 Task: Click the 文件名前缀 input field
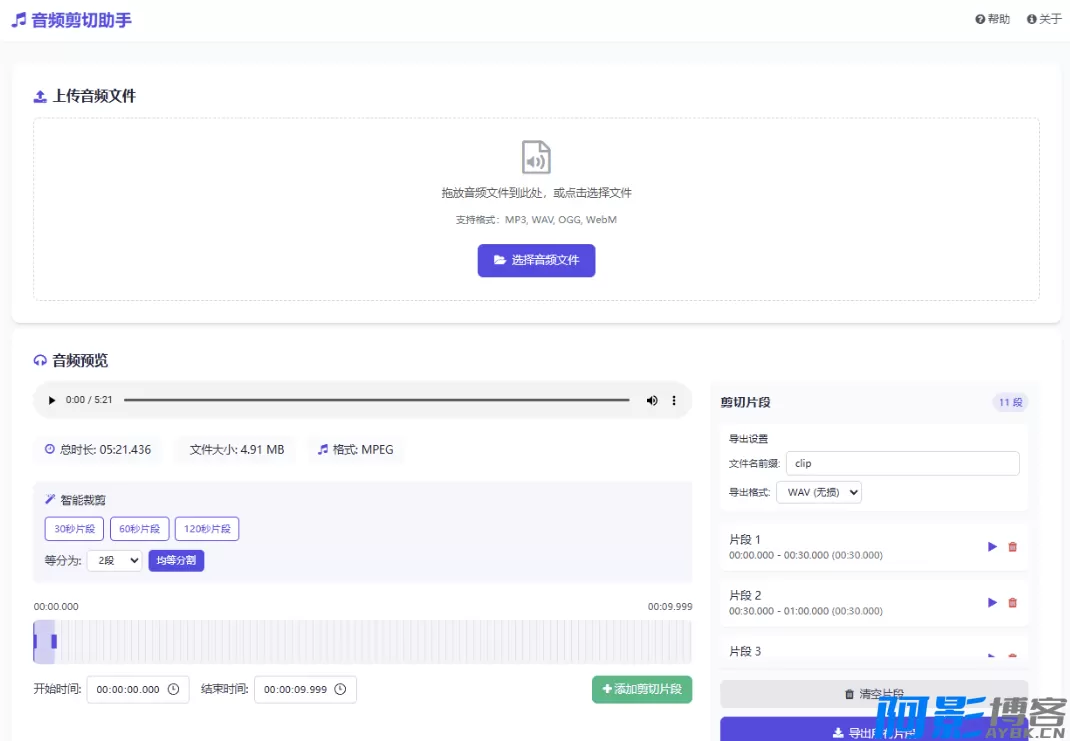902,463
